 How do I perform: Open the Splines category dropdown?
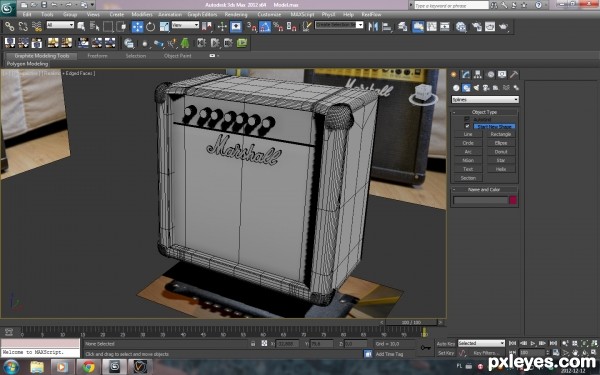coord(485,99)
